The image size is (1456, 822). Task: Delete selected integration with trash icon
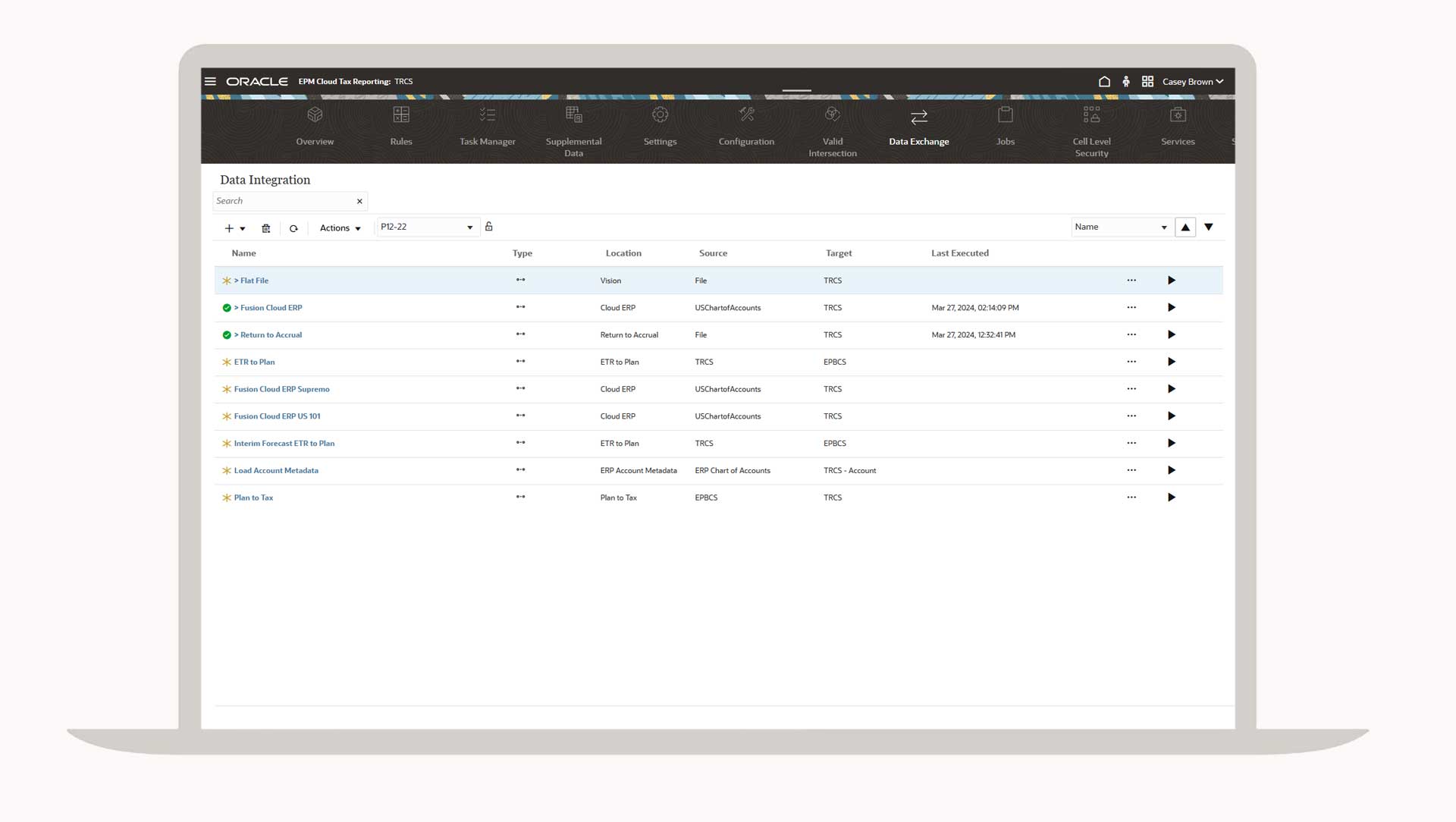click(x=266, y=228)
